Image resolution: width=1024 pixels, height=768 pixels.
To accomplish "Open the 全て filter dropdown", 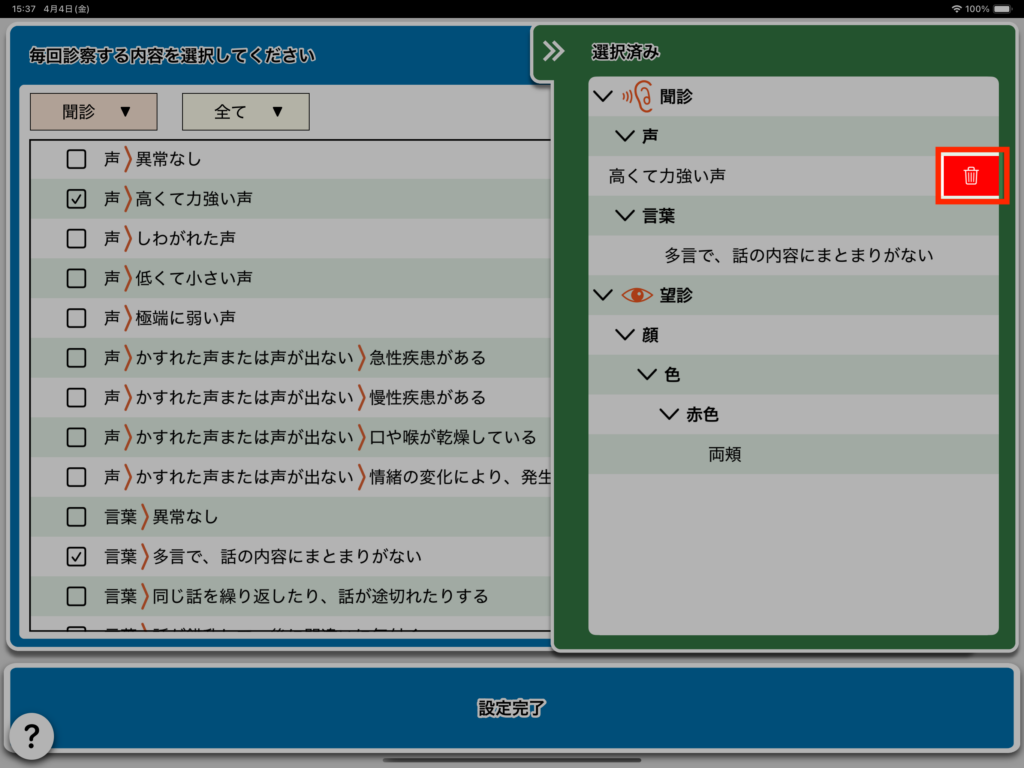I will pos(246,112).
